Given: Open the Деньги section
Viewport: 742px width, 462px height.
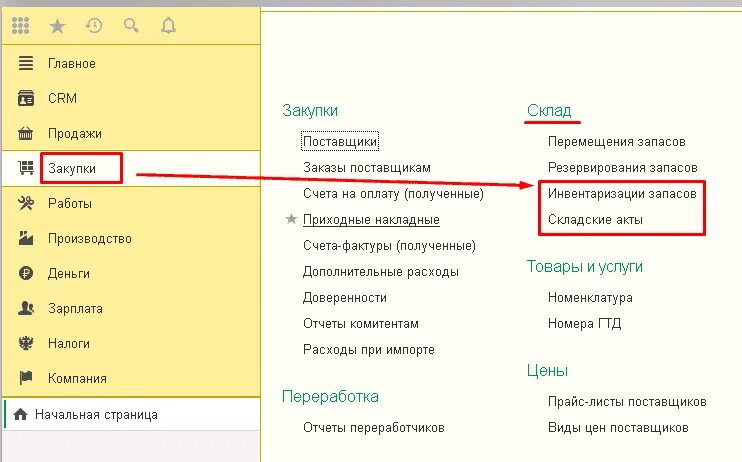Looking at the screenshot, I should 69,274.
